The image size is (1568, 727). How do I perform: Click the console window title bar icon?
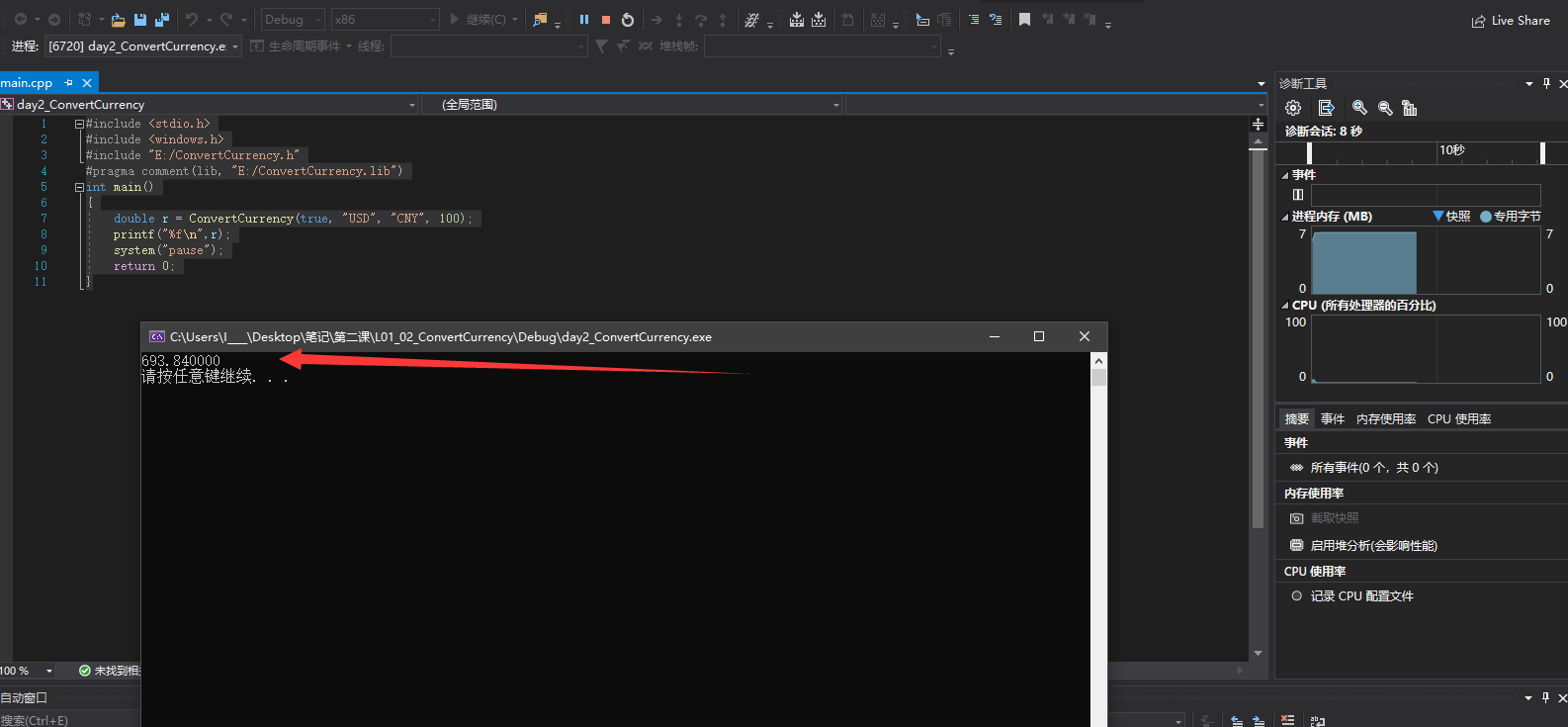156,337
